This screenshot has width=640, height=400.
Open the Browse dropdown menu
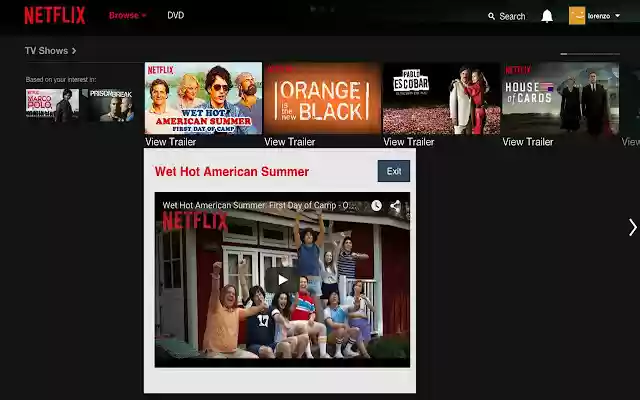(x=127, y=16)
